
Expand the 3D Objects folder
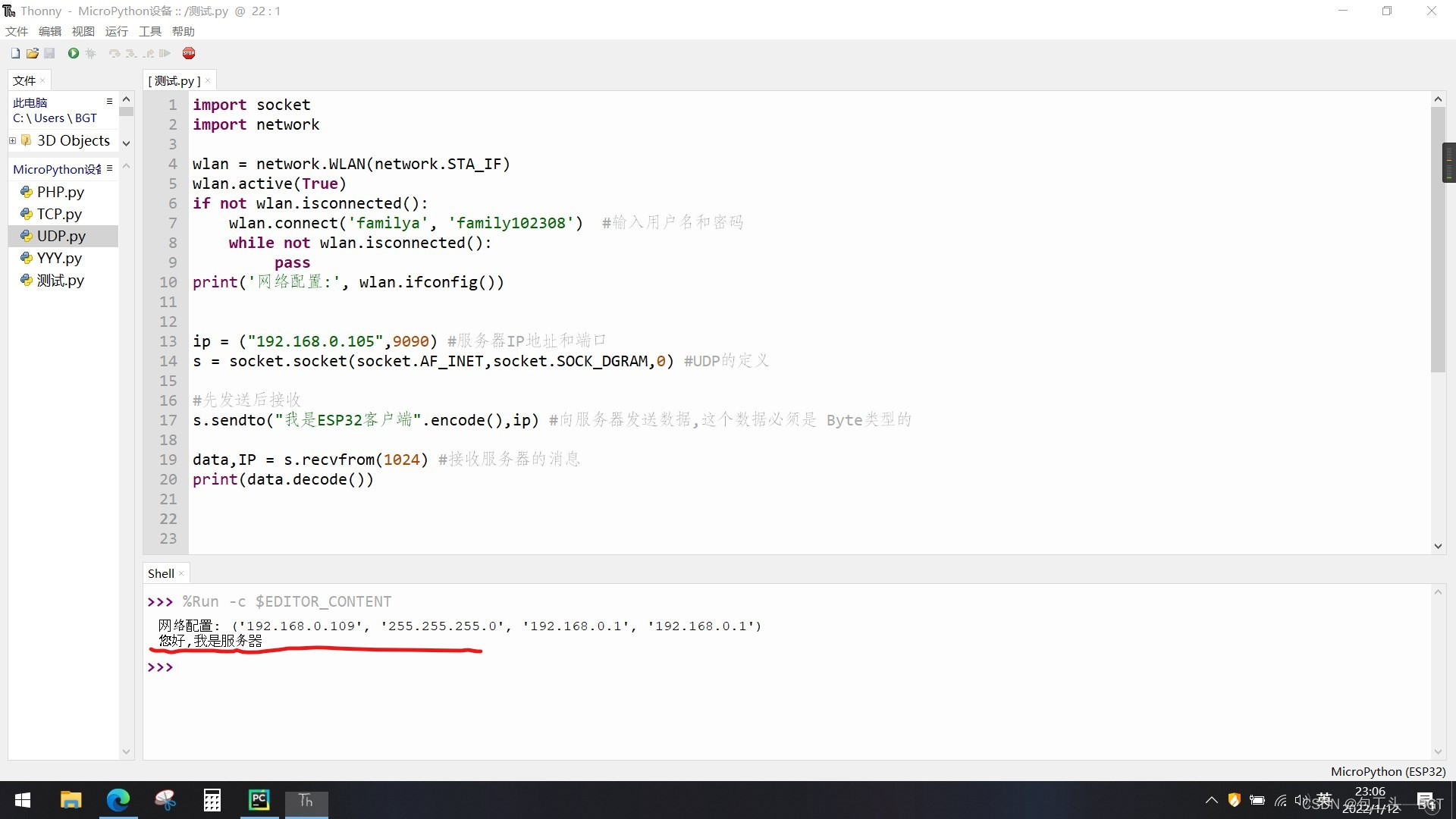pyautogui.click(x=13, y=140)
